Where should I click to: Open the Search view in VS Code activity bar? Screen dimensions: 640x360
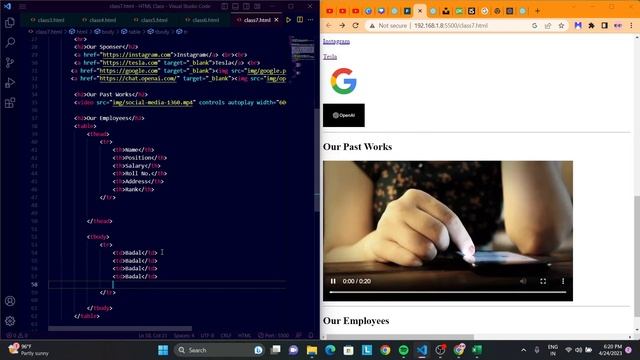10,42
